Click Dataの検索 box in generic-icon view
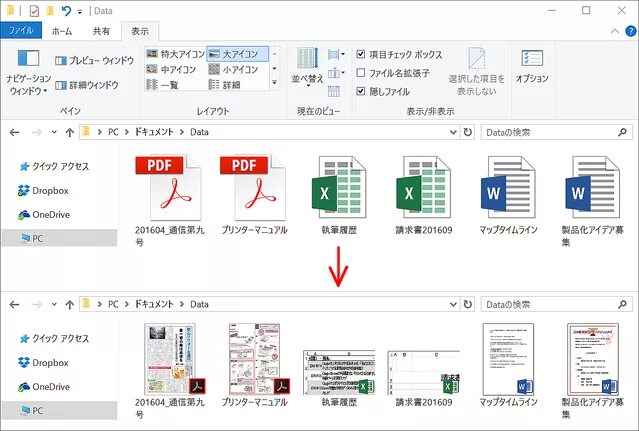Viewport: 639px width, 431px height. coord(557,132)
